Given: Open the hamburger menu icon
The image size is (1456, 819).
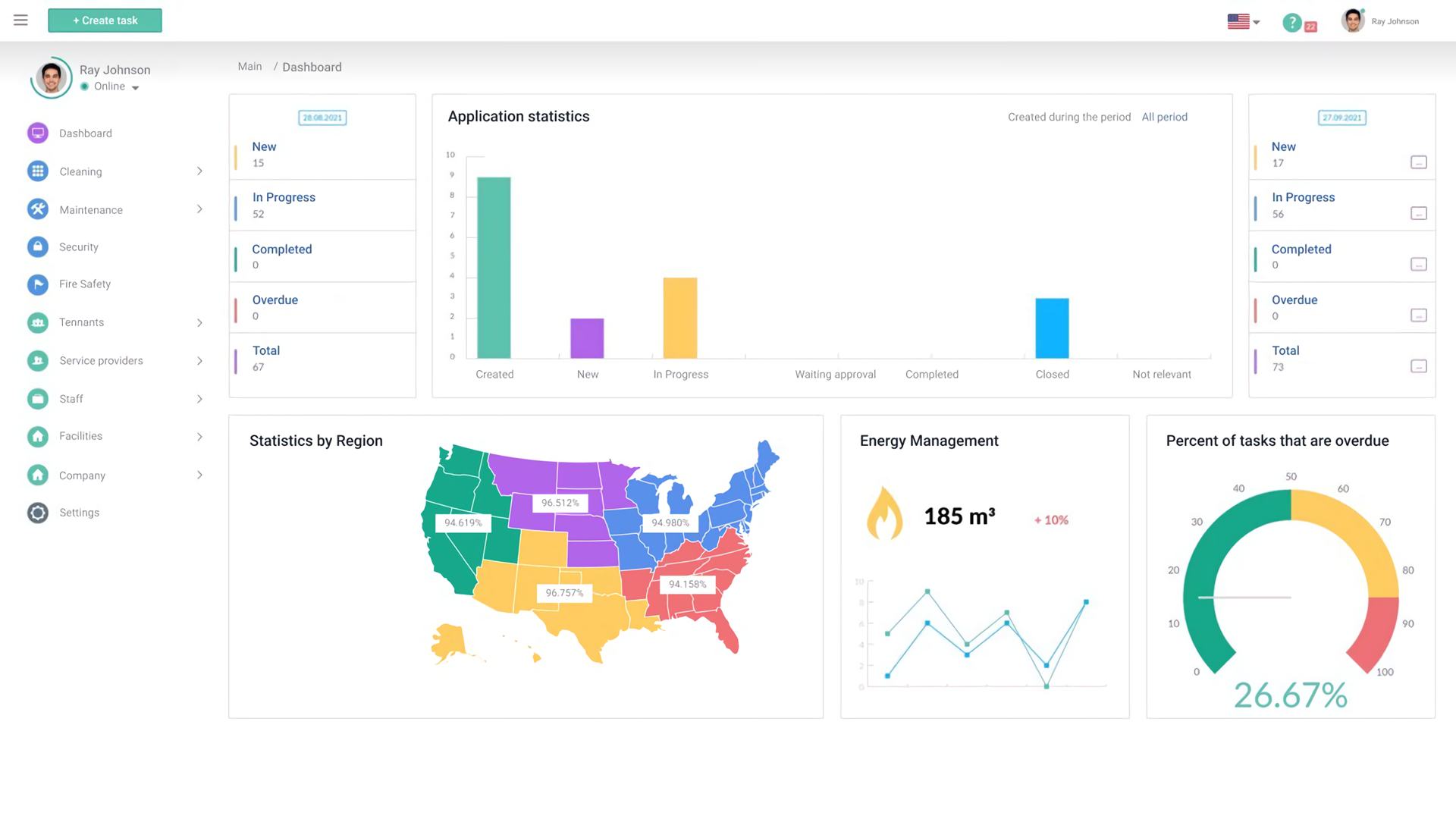Looking at the screenshot, I should [x=20, y=20].
